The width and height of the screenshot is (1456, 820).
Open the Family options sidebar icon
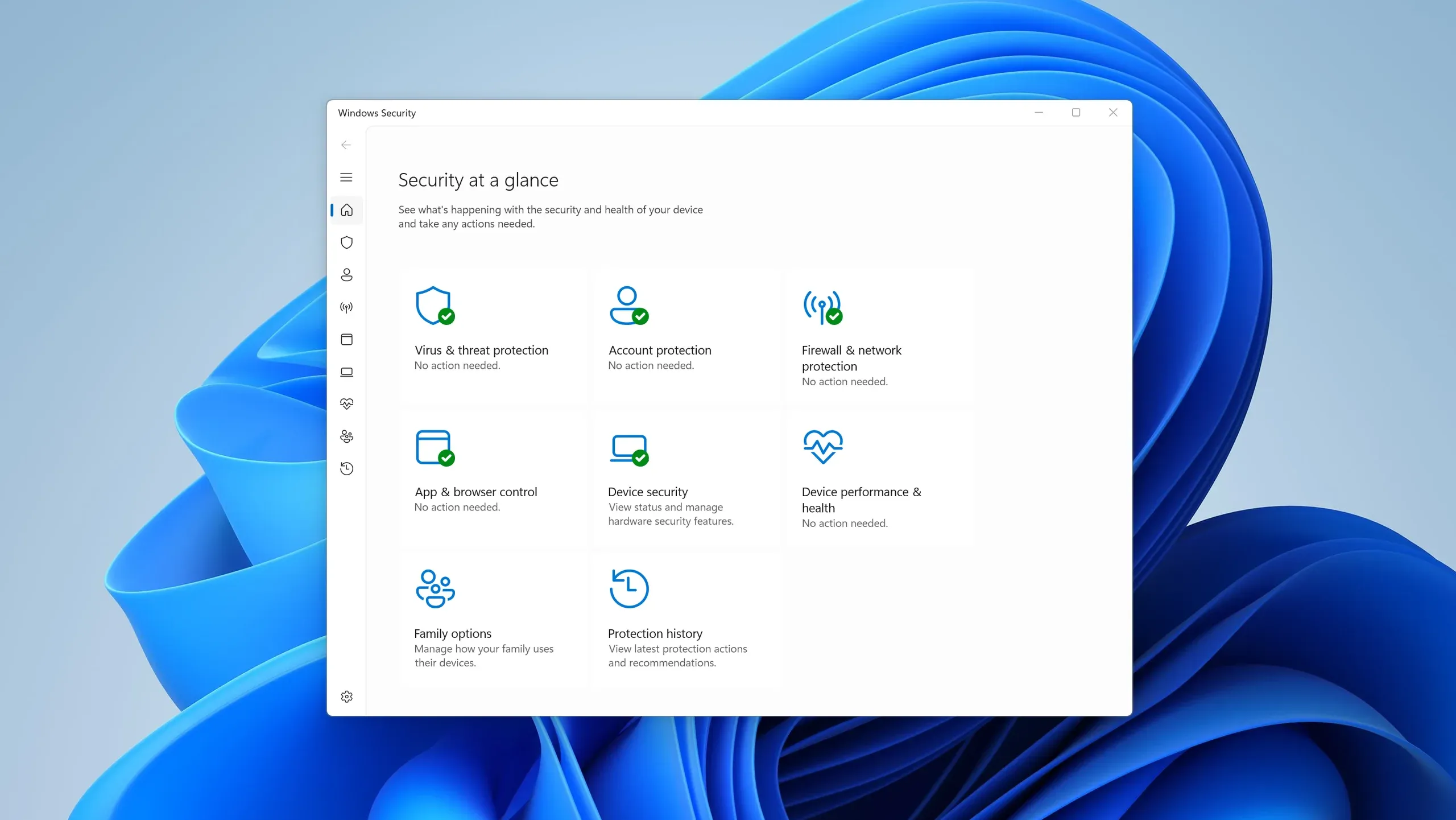coord(346,436)
